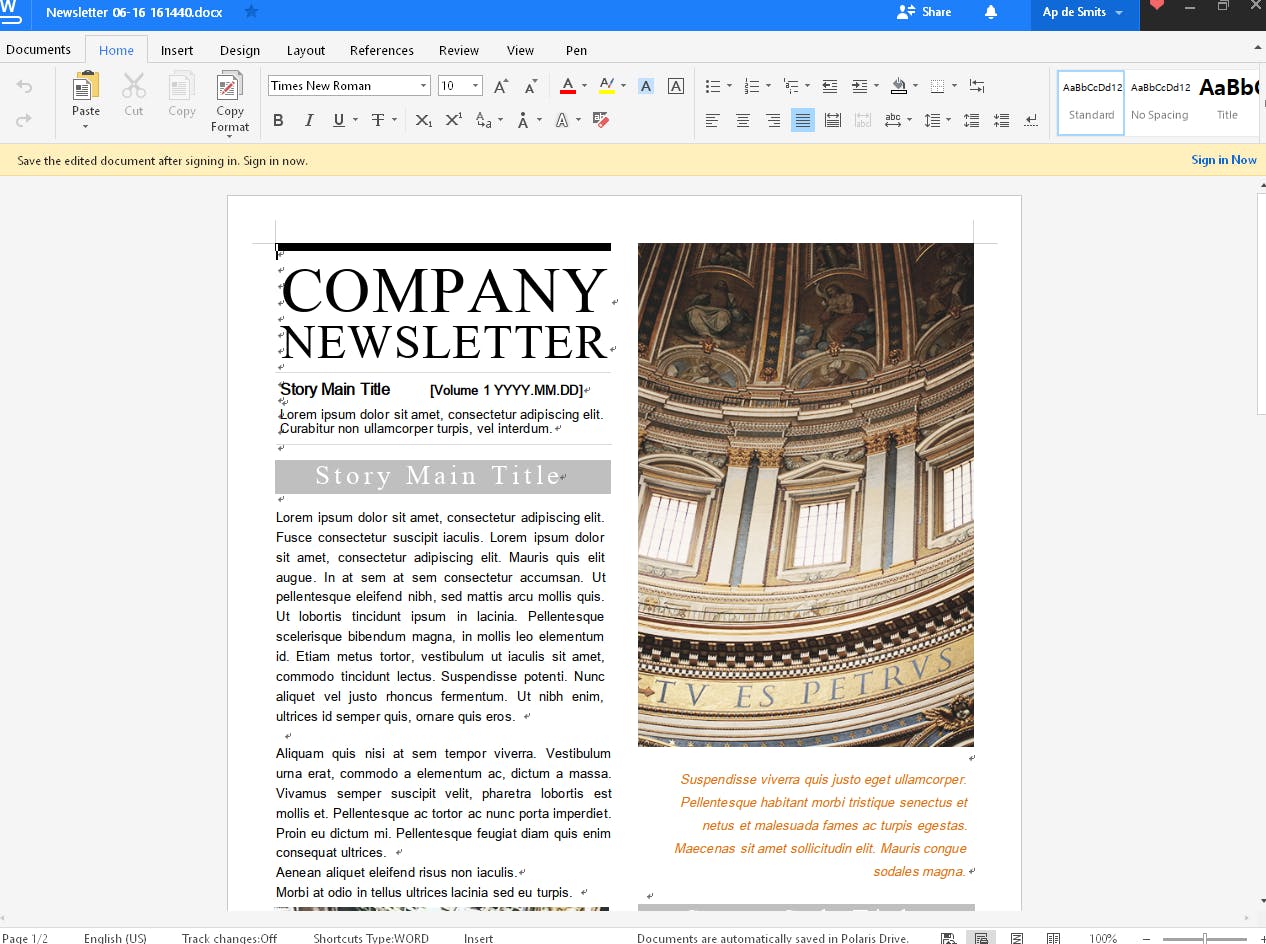
Task: Apply the No Spacing style
Action: (x=1160, y=102)
